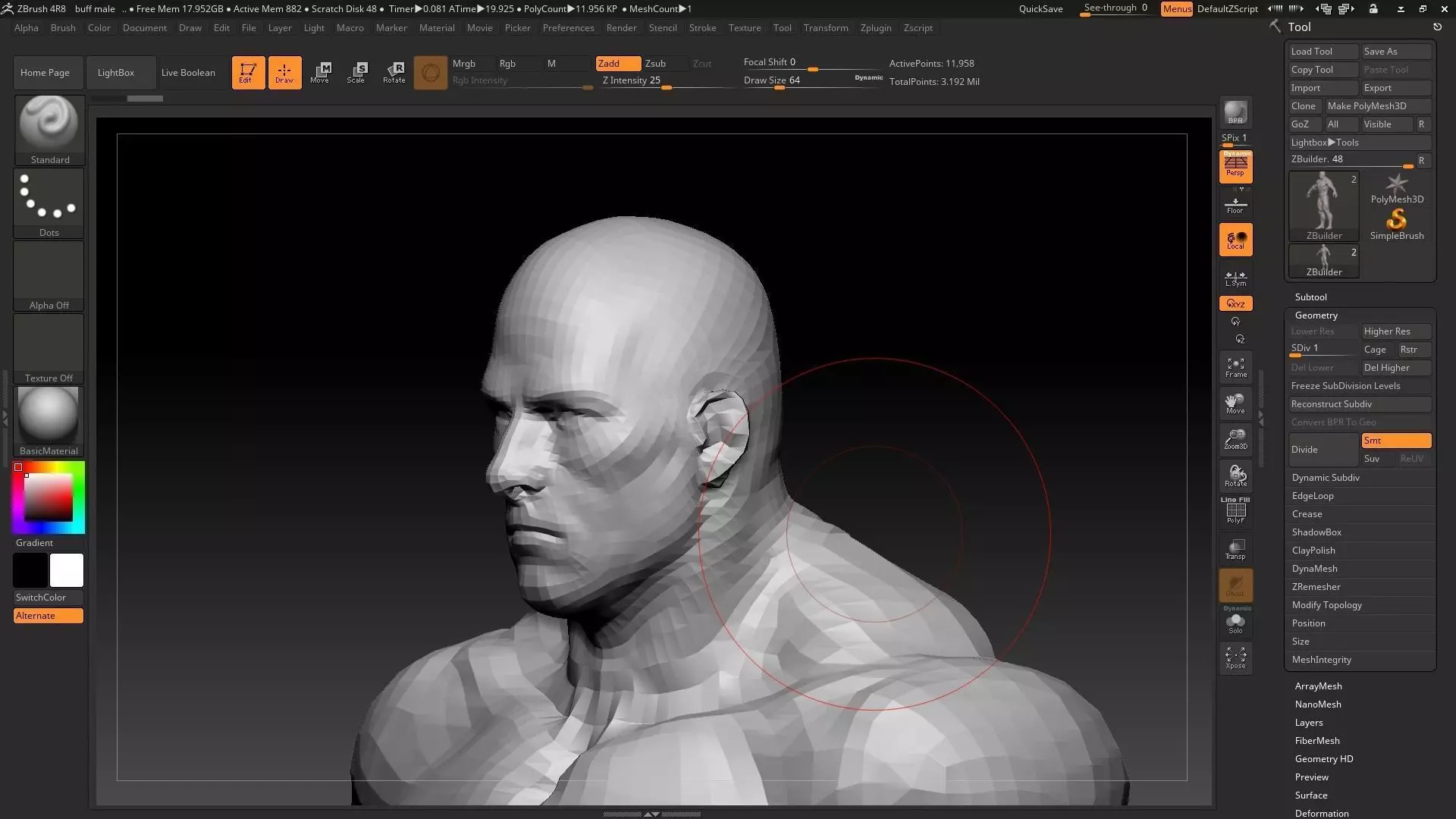Expand the DynaMesh section
The width and height of the screenshot is (1456, 819).
pyautogui.click(x=1315, y=569)
